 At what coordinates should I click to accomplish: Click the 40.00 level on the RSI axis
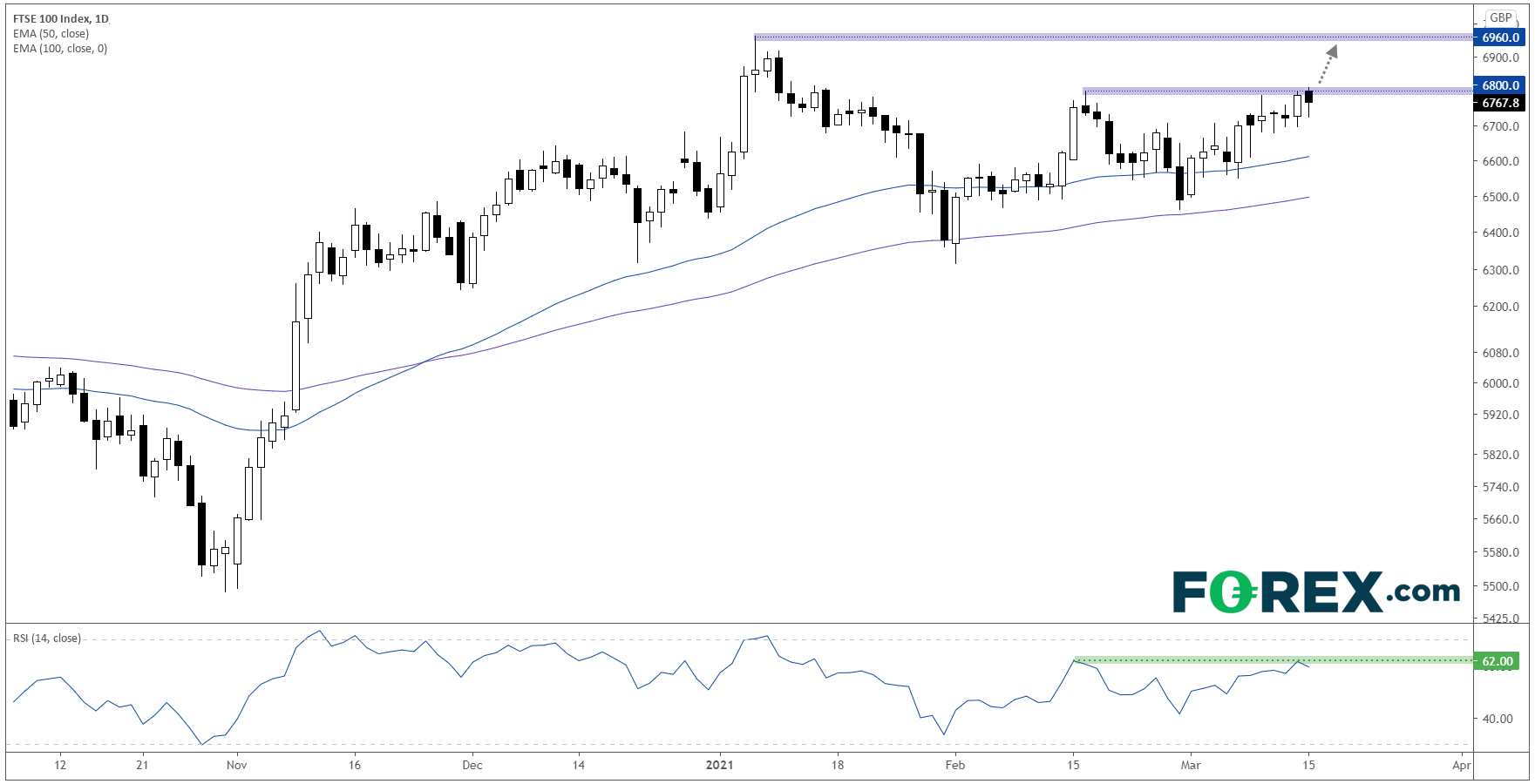[x=1498, y=719]
